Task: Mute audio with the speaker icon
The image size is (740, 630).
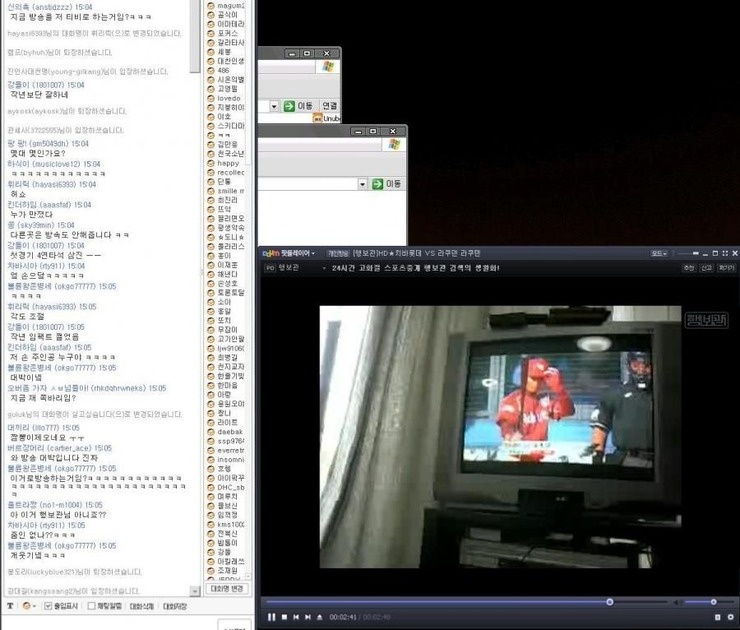Action: 676,603
